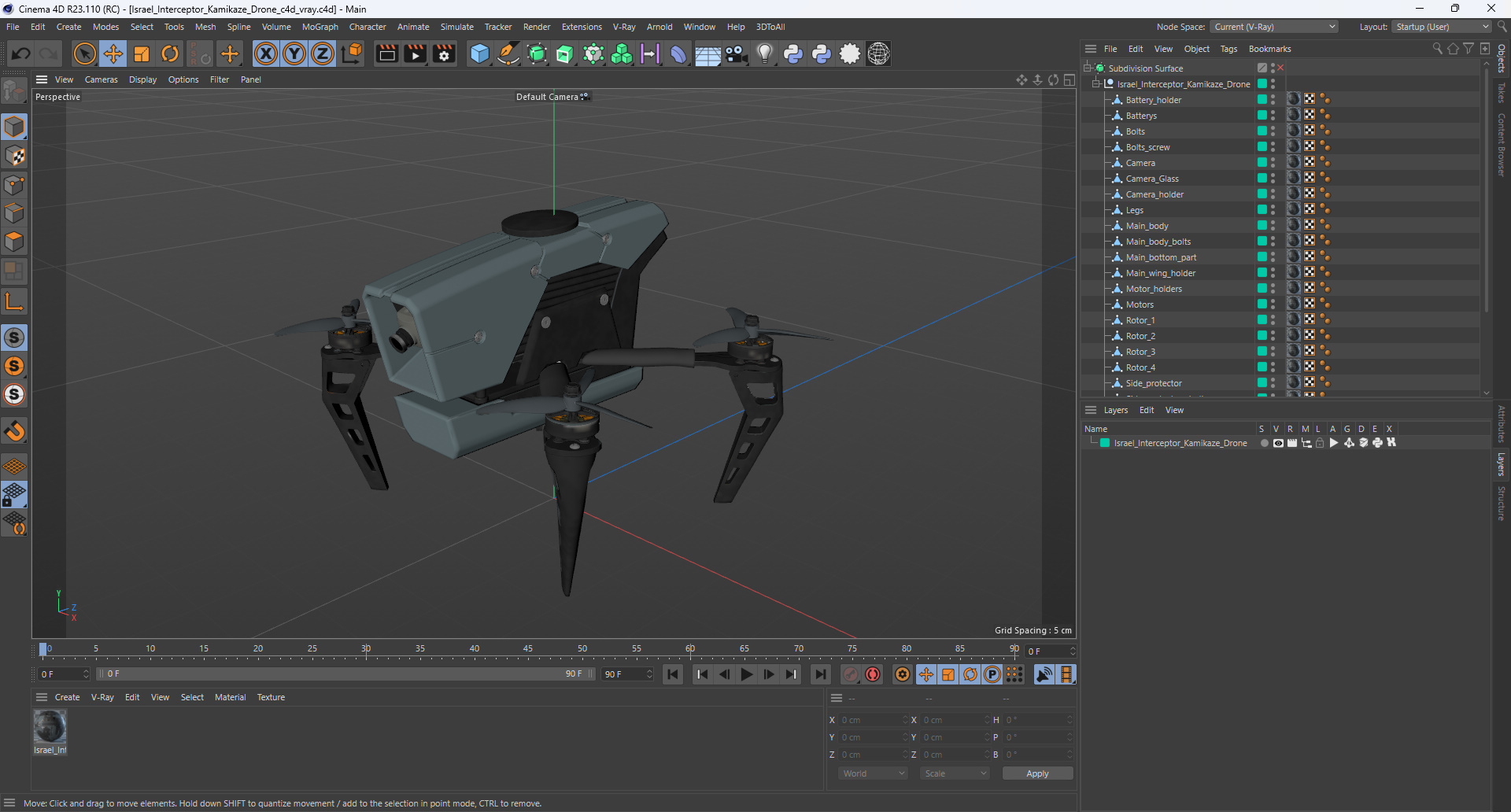1511x812 pixels.
Task: Click Camera_Glass layer color swatch
Action: point(1262,178)
